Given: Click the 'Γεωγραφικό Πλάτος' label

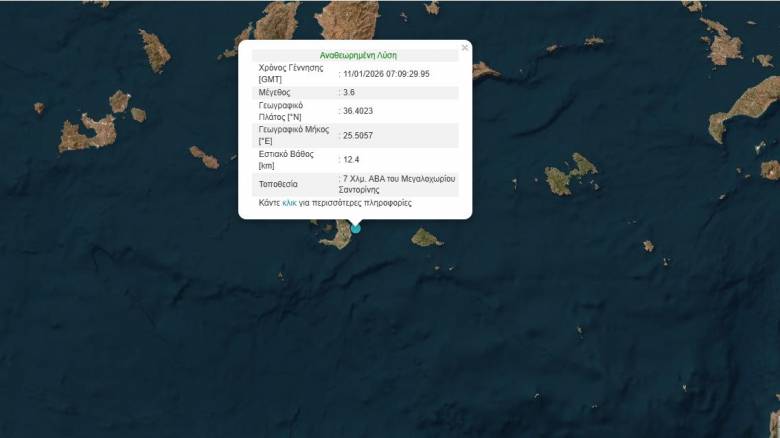Looking at the screenshot, I should [281, 111].
